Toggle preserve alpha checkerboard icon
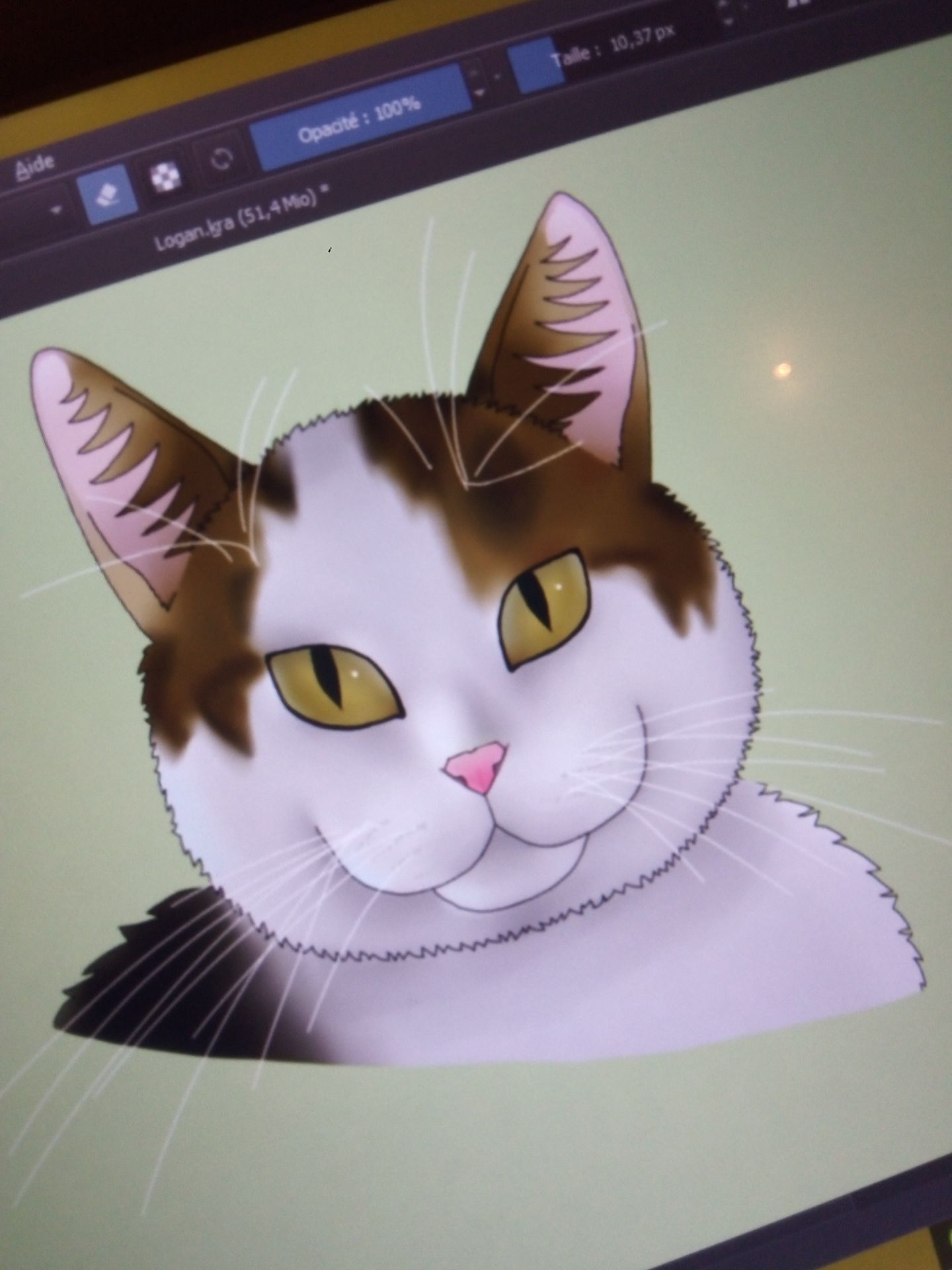Image resolution: width=952 pixels, height=1270 pixels. click(164, 177)
